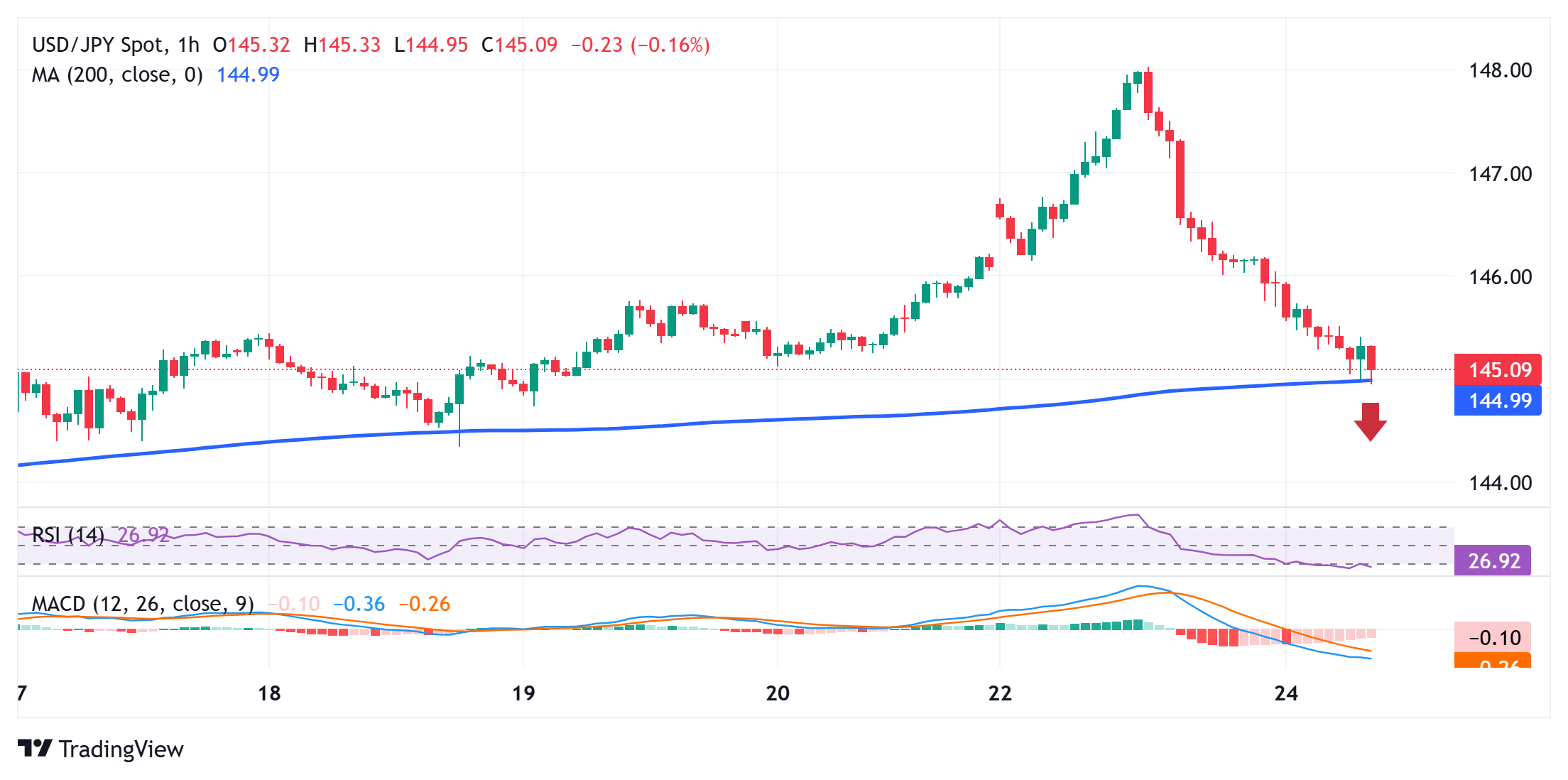Click the 146.00 price scale label

click(1500, 276)
